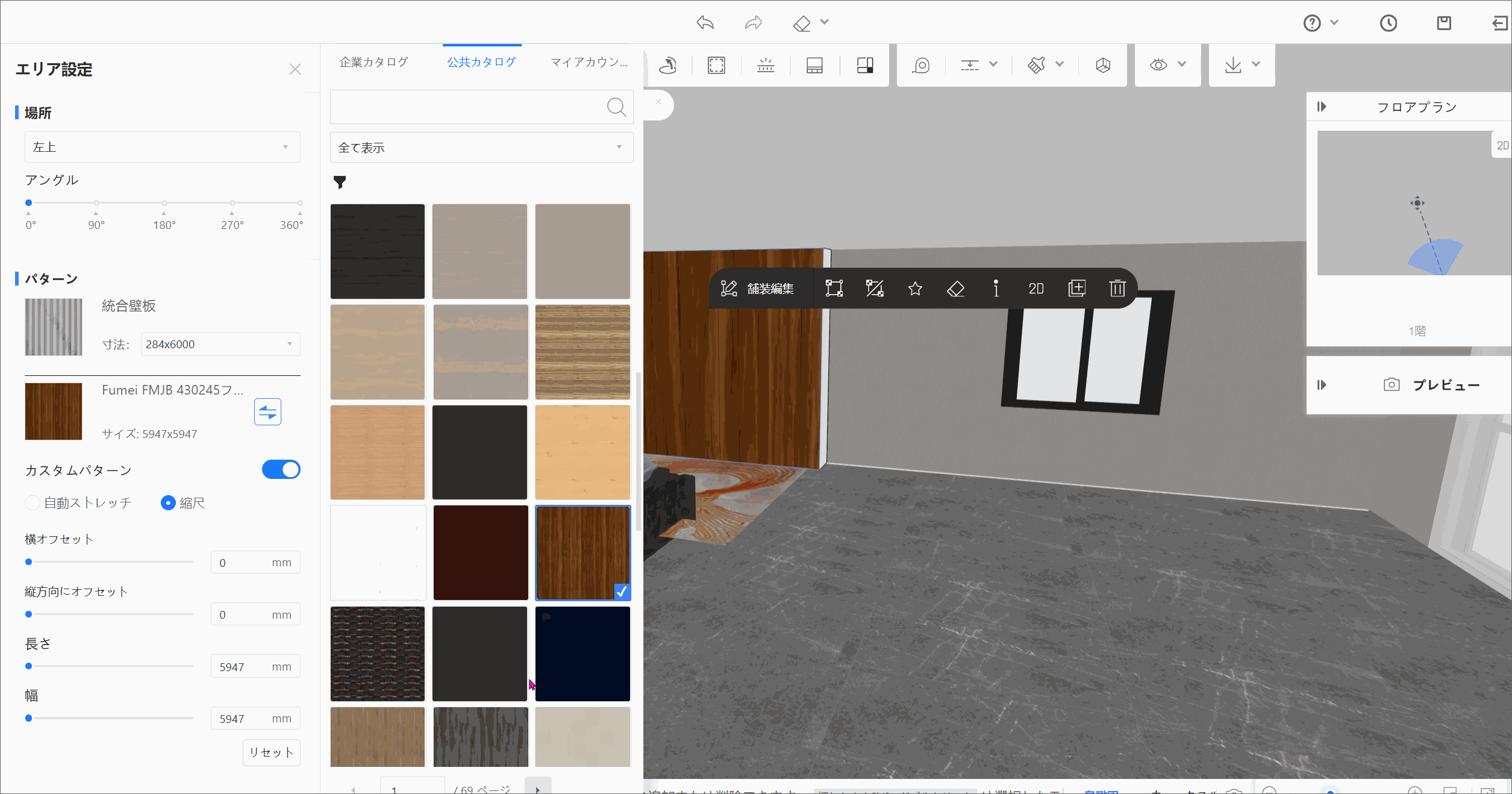Click the download arrow icon
Screen dimensions: 1512x794
coord(1233,65)
